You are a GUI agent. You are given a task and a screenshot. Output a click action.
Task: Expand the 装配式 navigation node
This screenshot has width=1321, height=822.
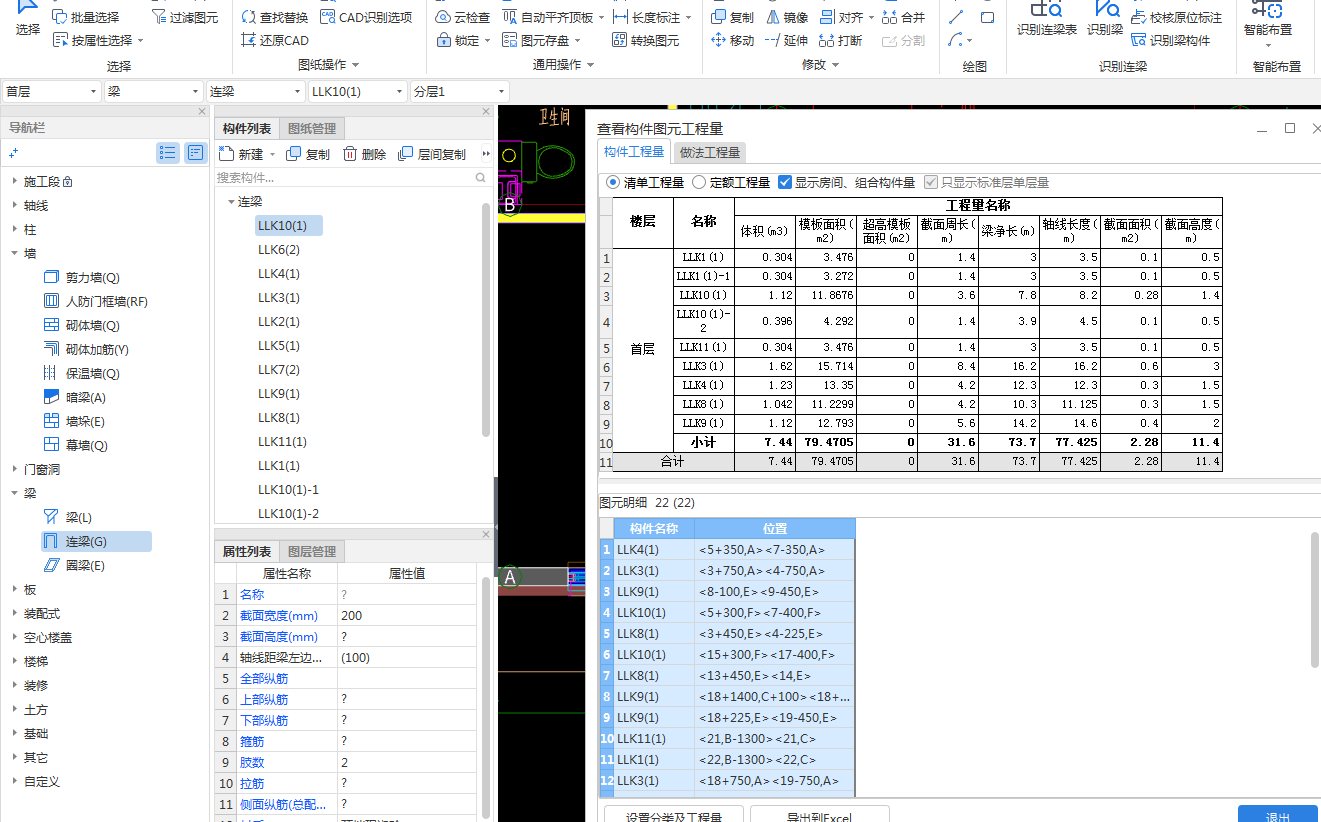pyautogui.click(x=14, y=613)
